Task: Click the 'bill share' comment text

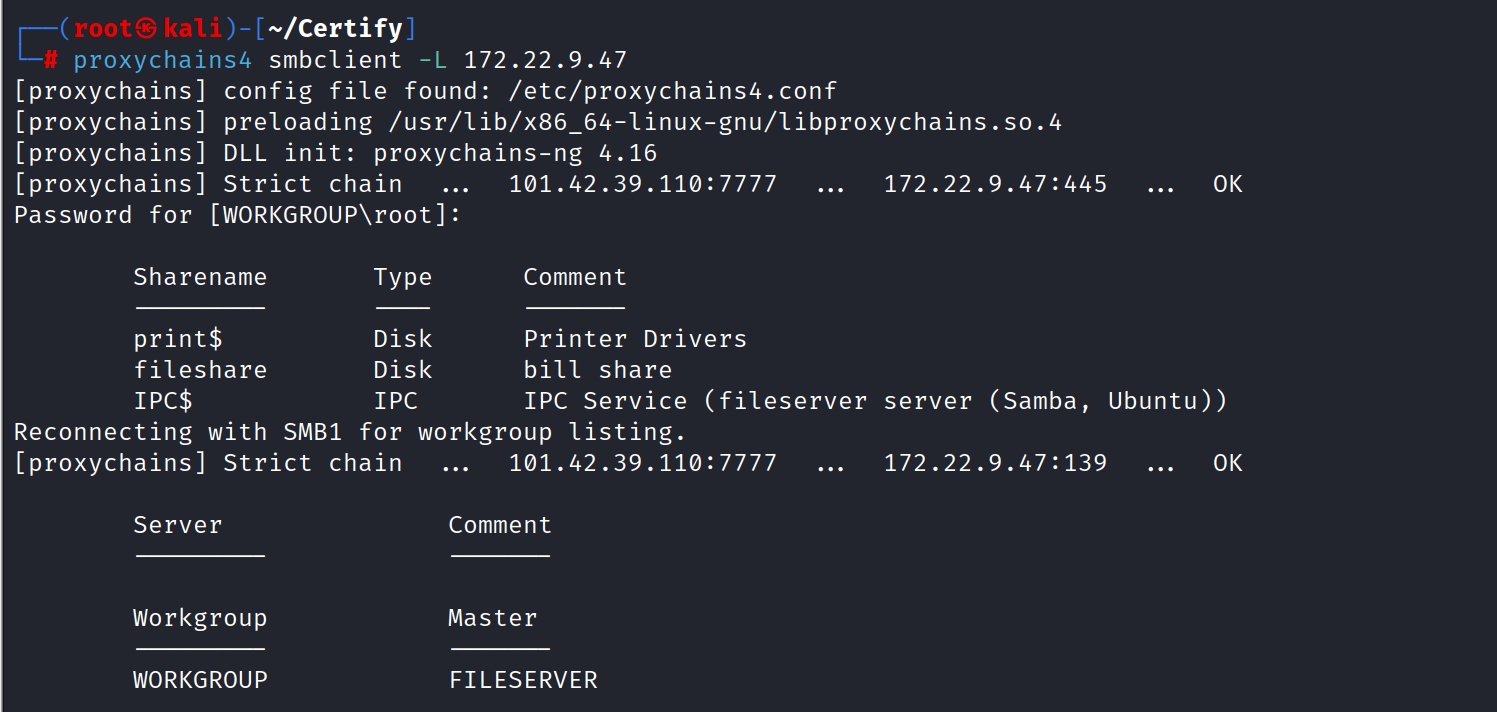Action: (597, 370)
